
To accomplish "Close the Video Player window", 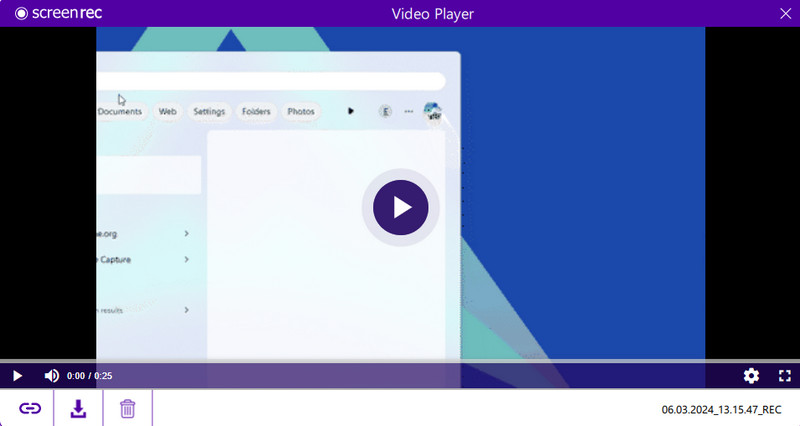I will click(786, 14).
